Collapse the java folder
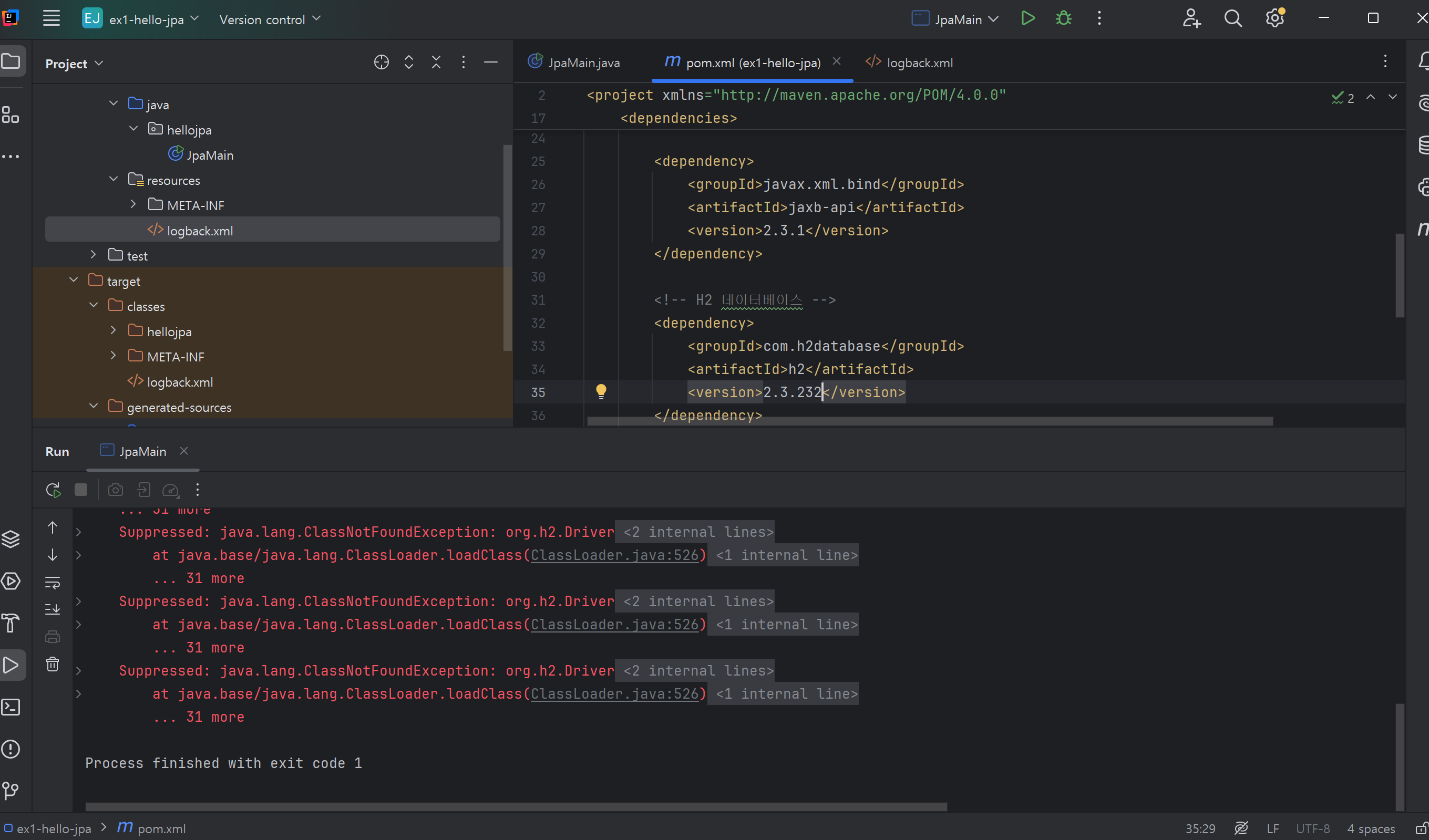Screen dimensions: 1429x840 click(114, 103)
